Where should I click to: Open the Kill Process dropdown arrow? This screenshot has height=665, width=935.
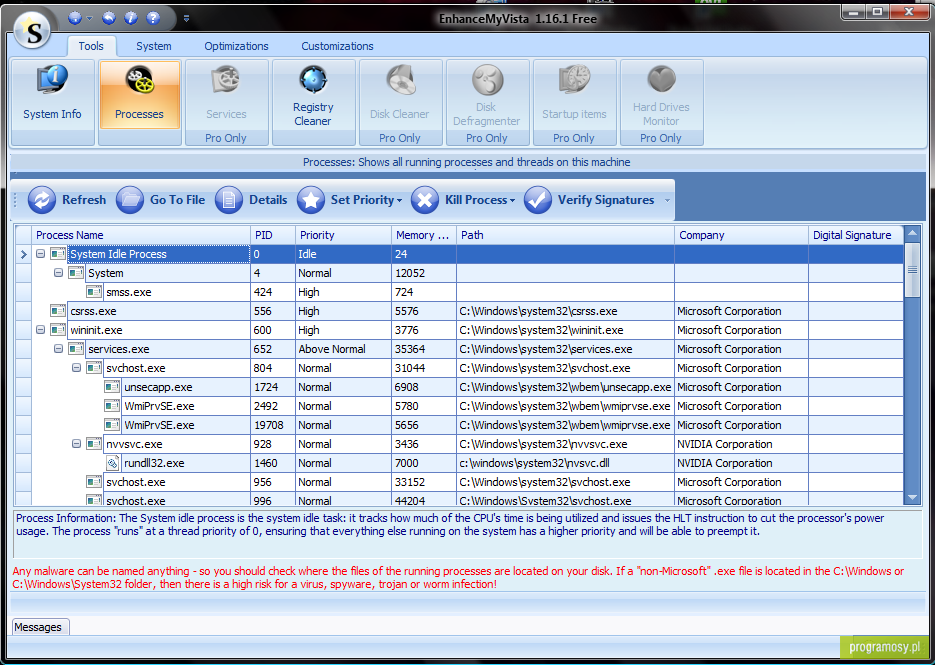[x=513, y=201]
